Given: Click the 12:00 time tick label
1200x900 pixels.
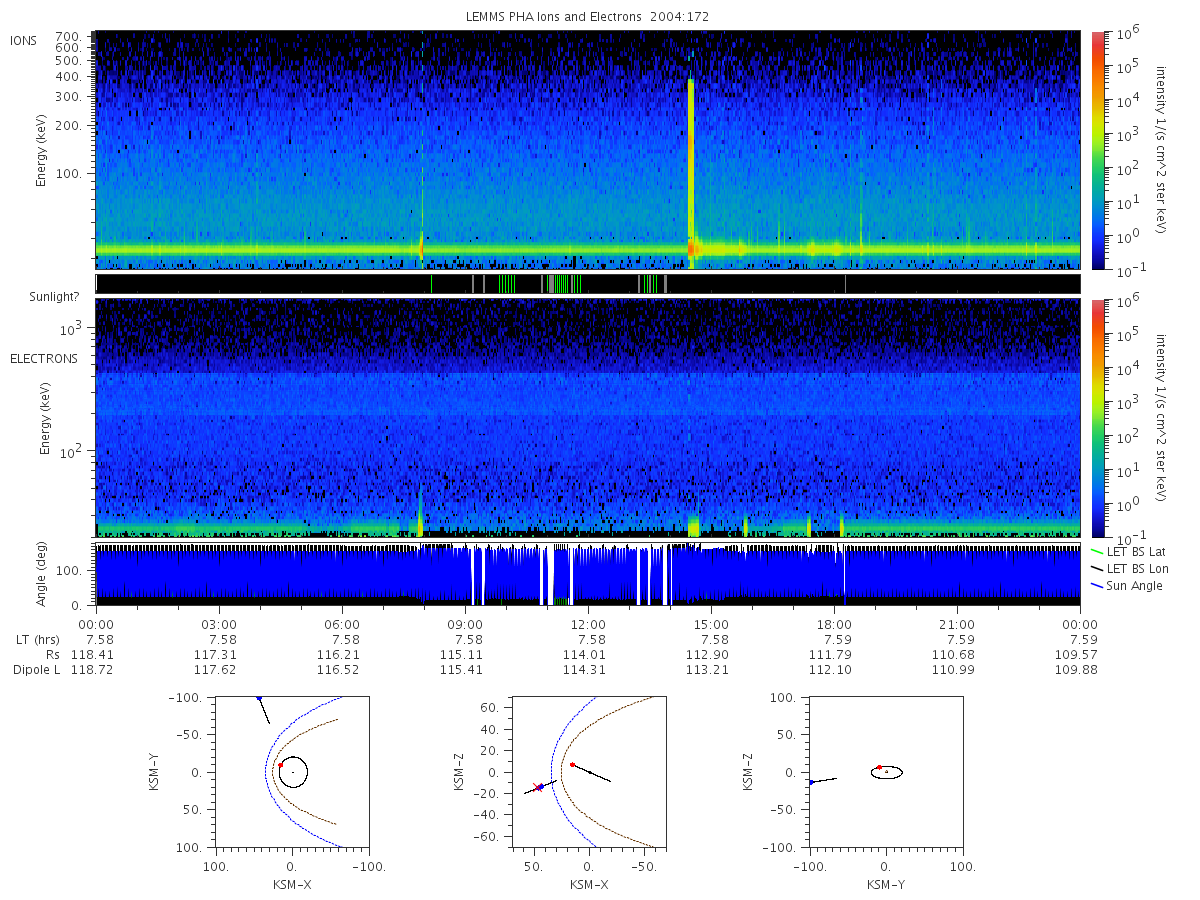Looking at the screenshot, I should click(x=589, y=624).
